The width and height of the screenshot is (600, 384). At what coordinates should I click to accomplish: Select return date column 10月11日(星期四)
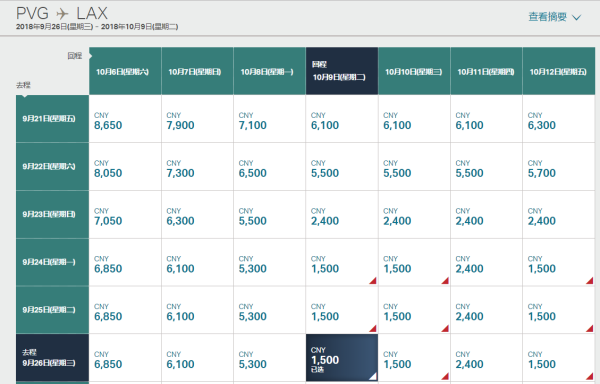pos(486,71)
